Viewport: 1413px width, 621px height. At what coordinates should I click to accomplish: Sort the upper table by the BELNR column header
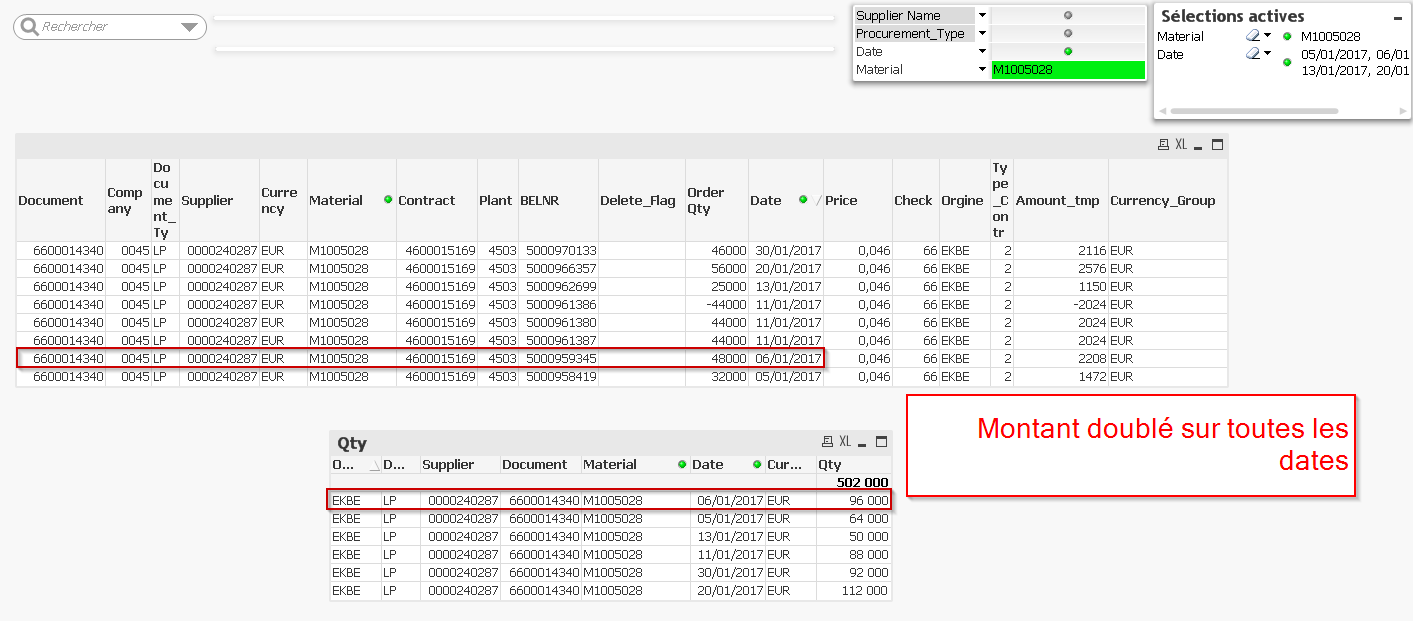tap(539, 200)
